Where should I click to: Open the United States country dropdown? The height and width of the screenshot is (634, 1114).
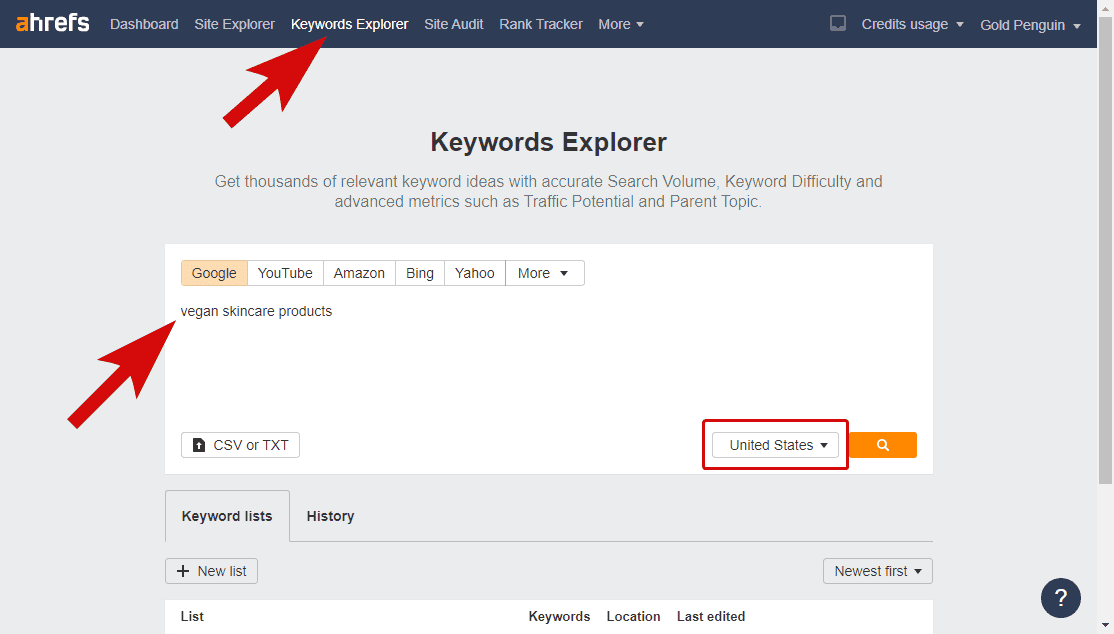(x=775, y=445)
